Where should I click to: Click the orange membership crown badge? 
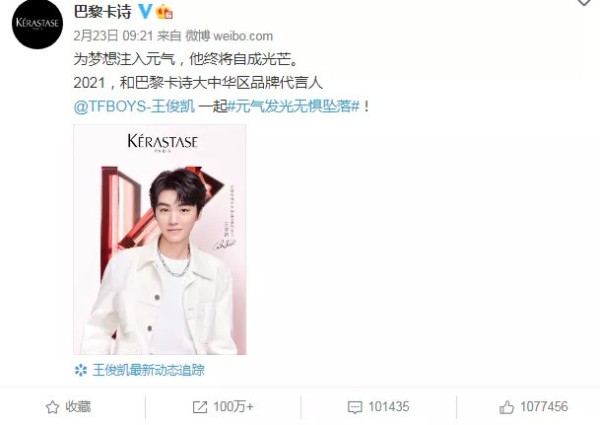164,12
